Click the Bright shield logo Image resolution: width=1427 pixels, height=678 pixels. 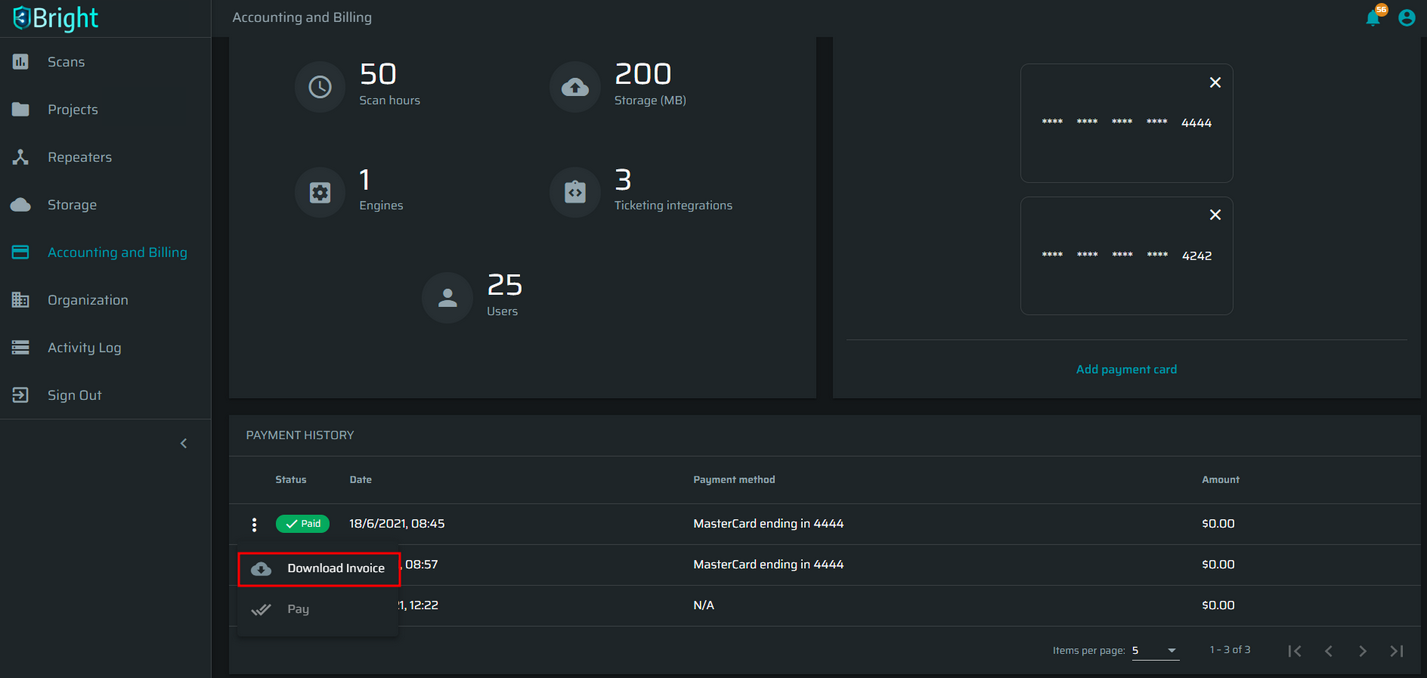[21, 18]
